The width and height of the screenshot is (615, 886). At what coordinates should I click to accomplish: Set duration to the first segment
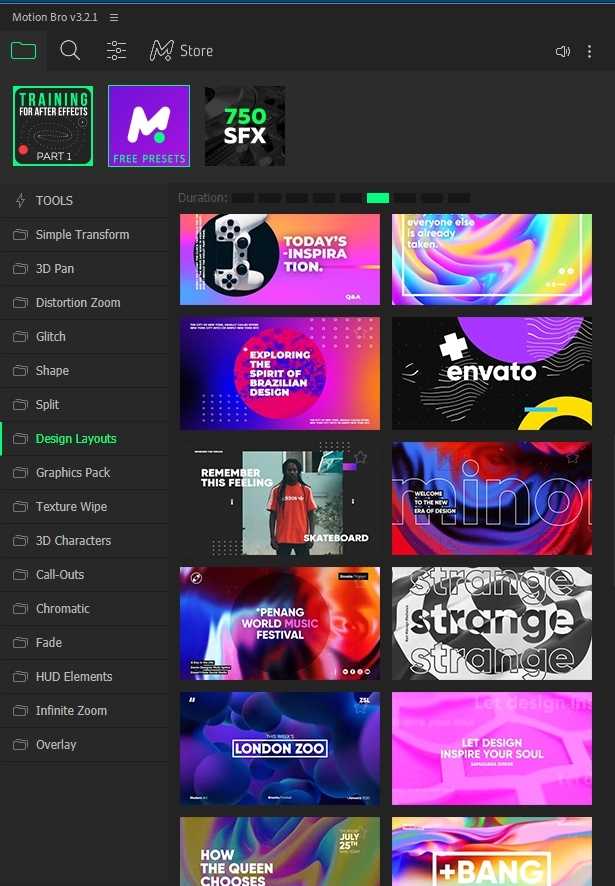point(243,198)
